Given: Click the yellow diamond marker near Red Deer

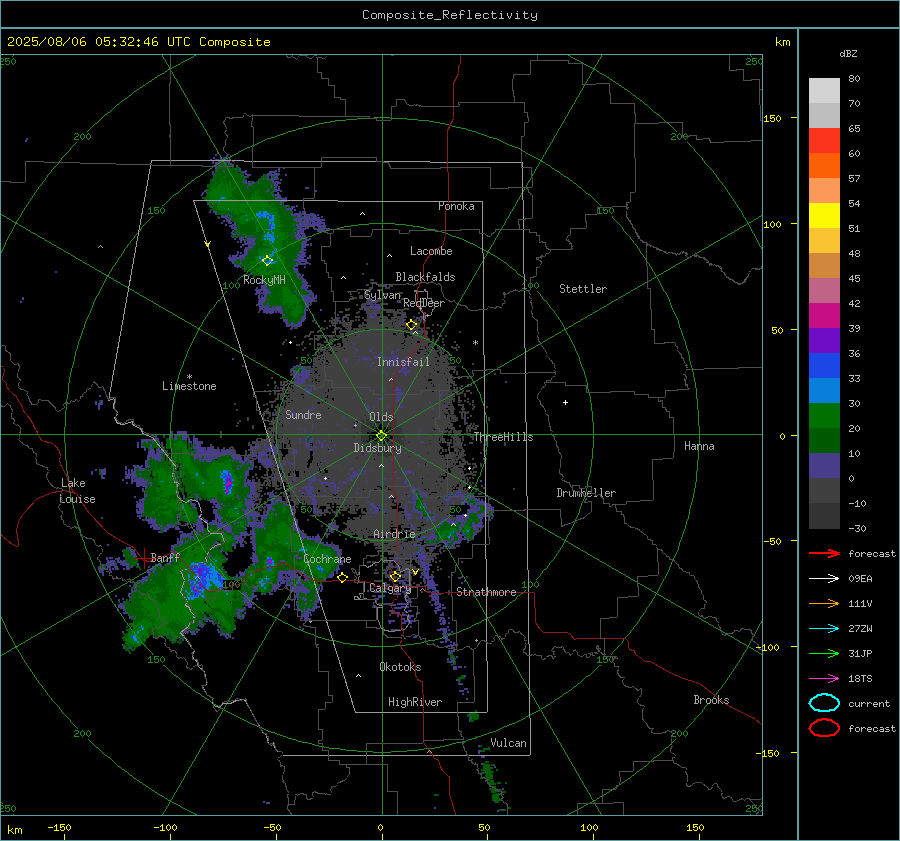Looking at the screenshot, I should click(412, 325).
